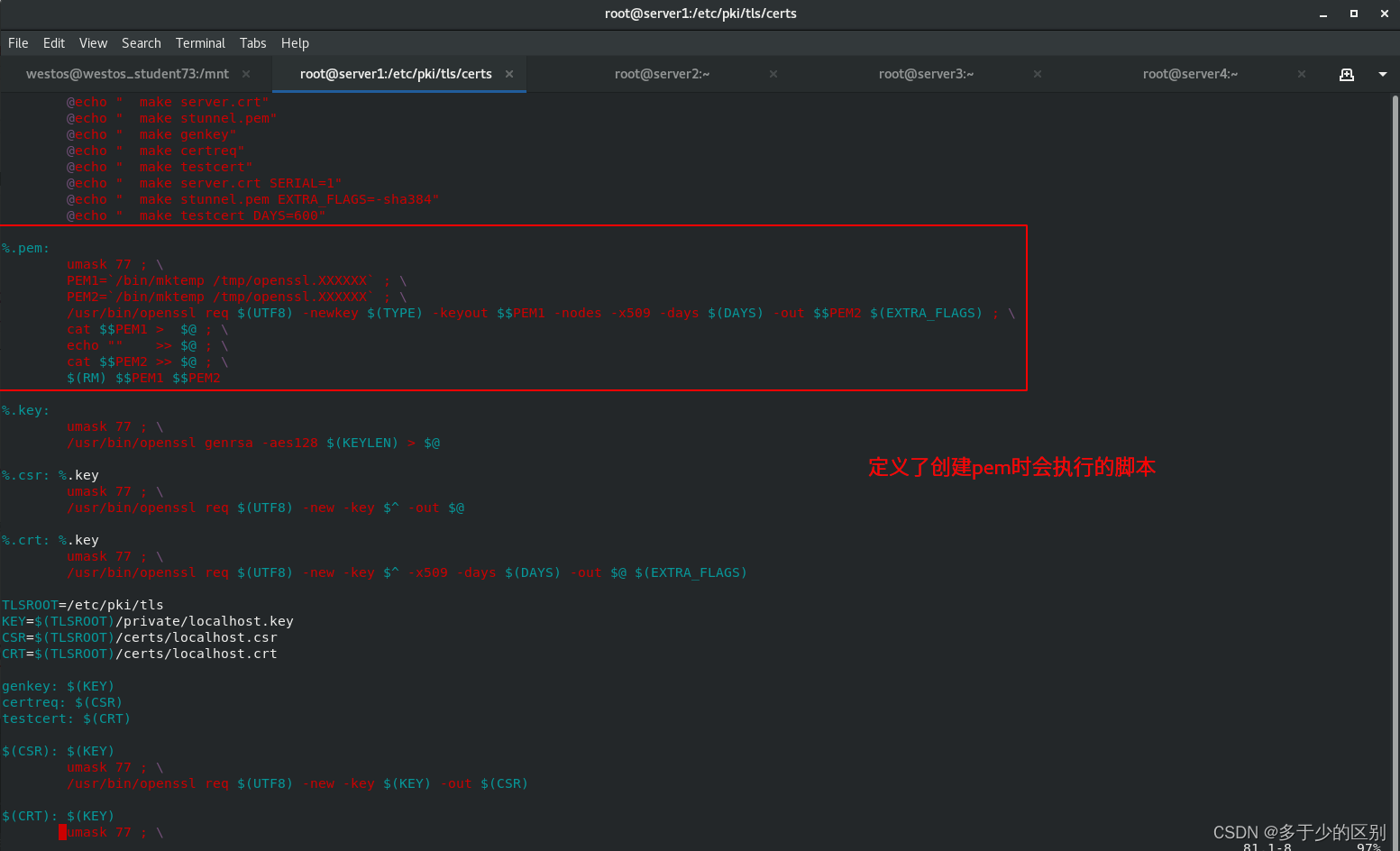Image resolution: width=1400 pixels, height=851 pixels.
Task: Open the File menu
Action: (18, 43)
